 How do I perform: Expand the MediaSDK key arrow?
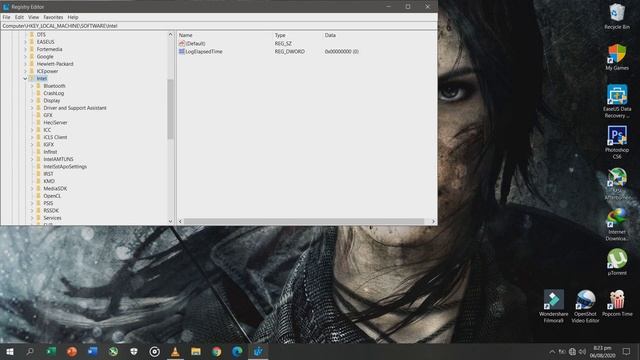(x=32, y=189)
